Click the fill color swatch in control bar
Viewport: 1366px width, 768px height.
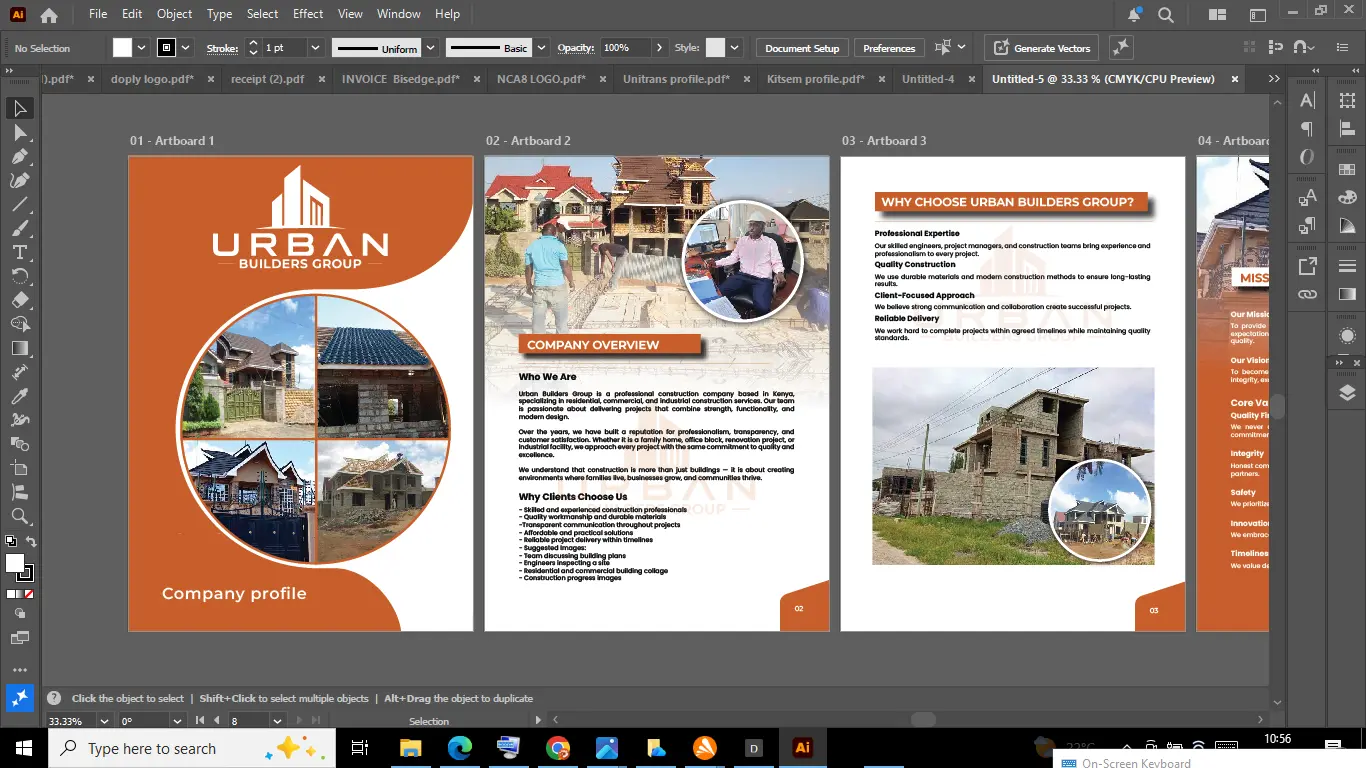pyautogui.click(x=122, y=48)
